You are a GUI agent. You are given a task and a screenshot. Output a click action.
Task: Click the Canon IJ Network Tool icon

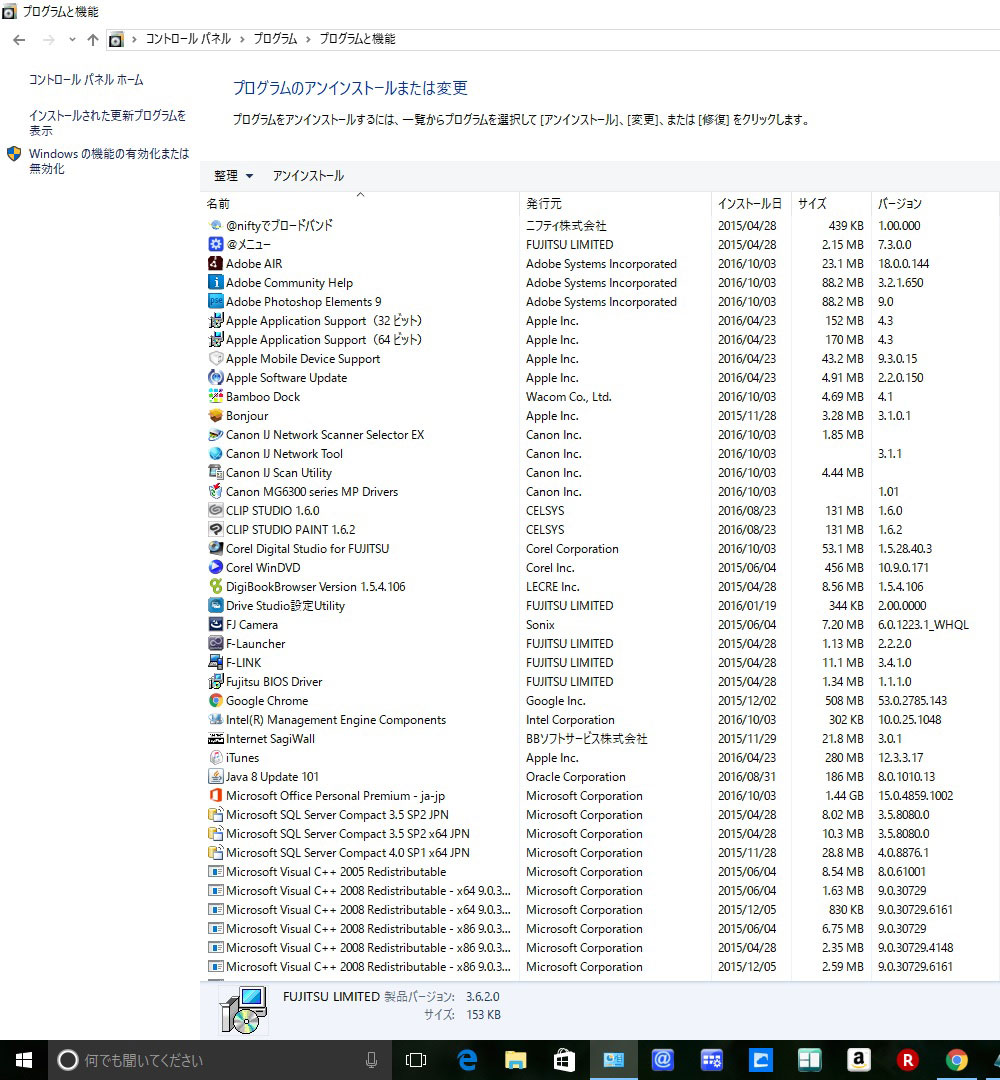click(x=216, y=453)
